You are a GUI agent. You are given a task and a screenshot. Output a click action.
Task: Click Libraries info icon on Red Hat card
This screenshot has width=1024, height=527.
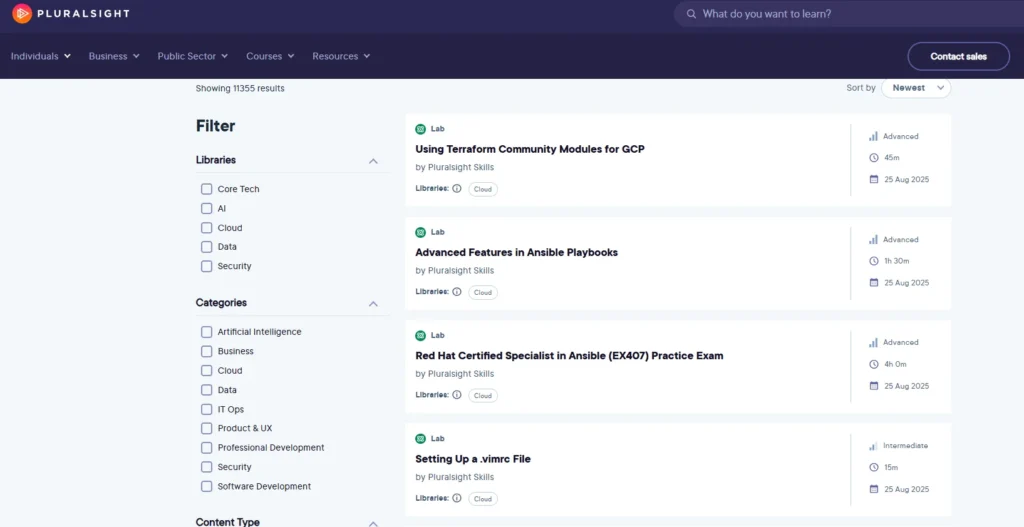click(456, 394)
